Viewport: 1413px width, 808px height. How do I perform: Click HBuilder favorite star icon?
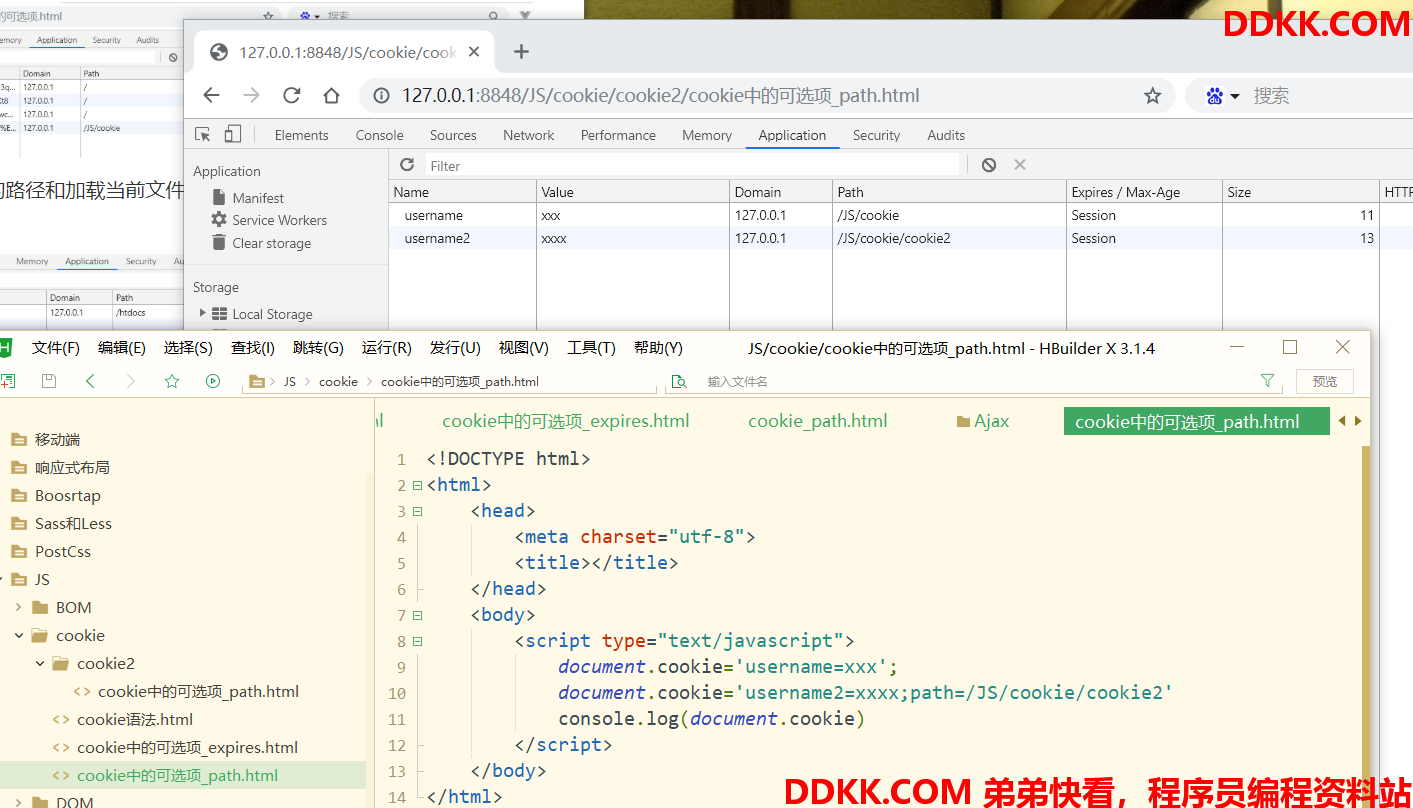[x=172, y=381]
